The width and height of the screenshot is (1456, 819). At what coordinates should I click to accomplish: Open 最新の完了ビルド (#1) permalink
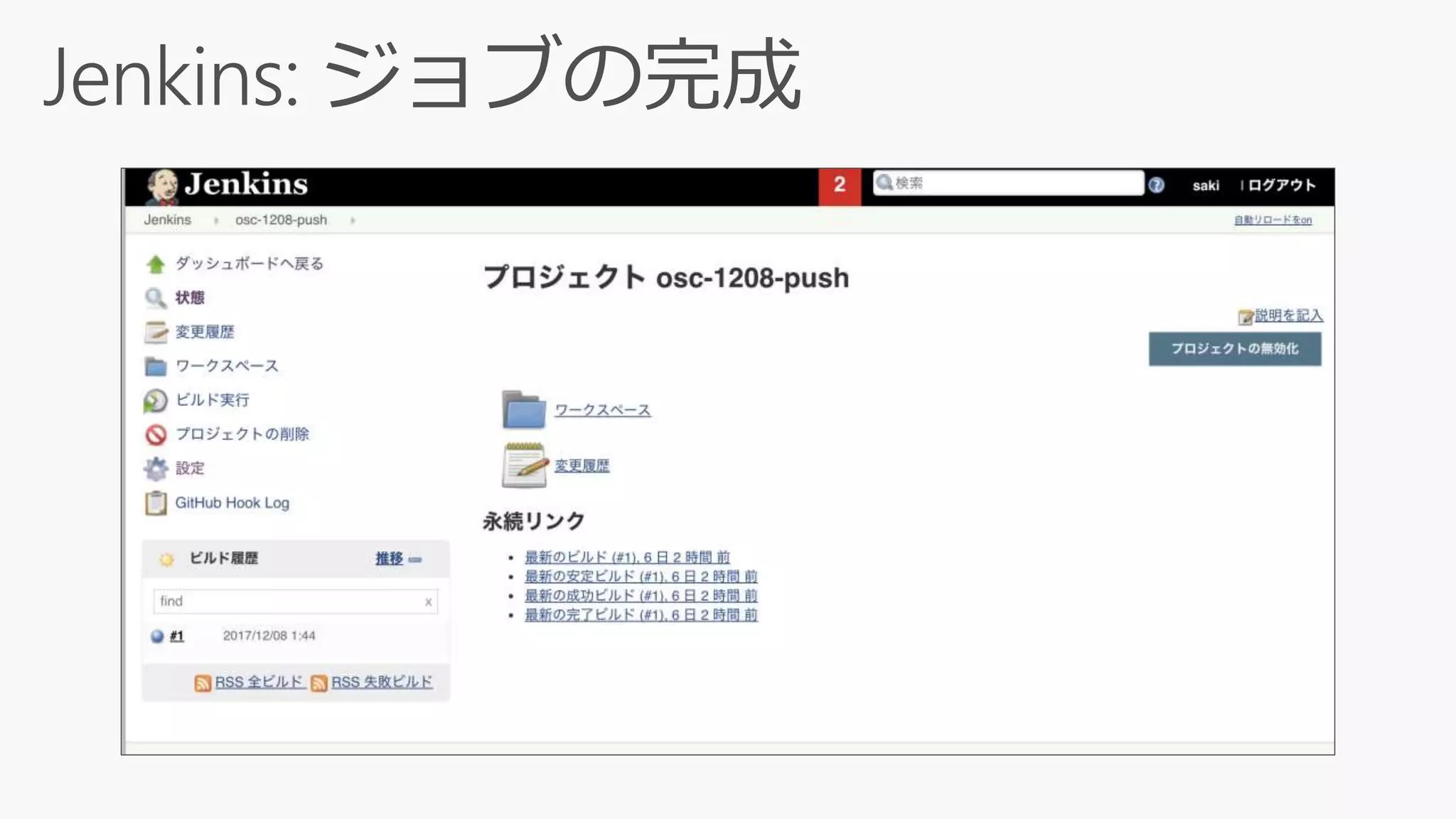tap(641, 614)
